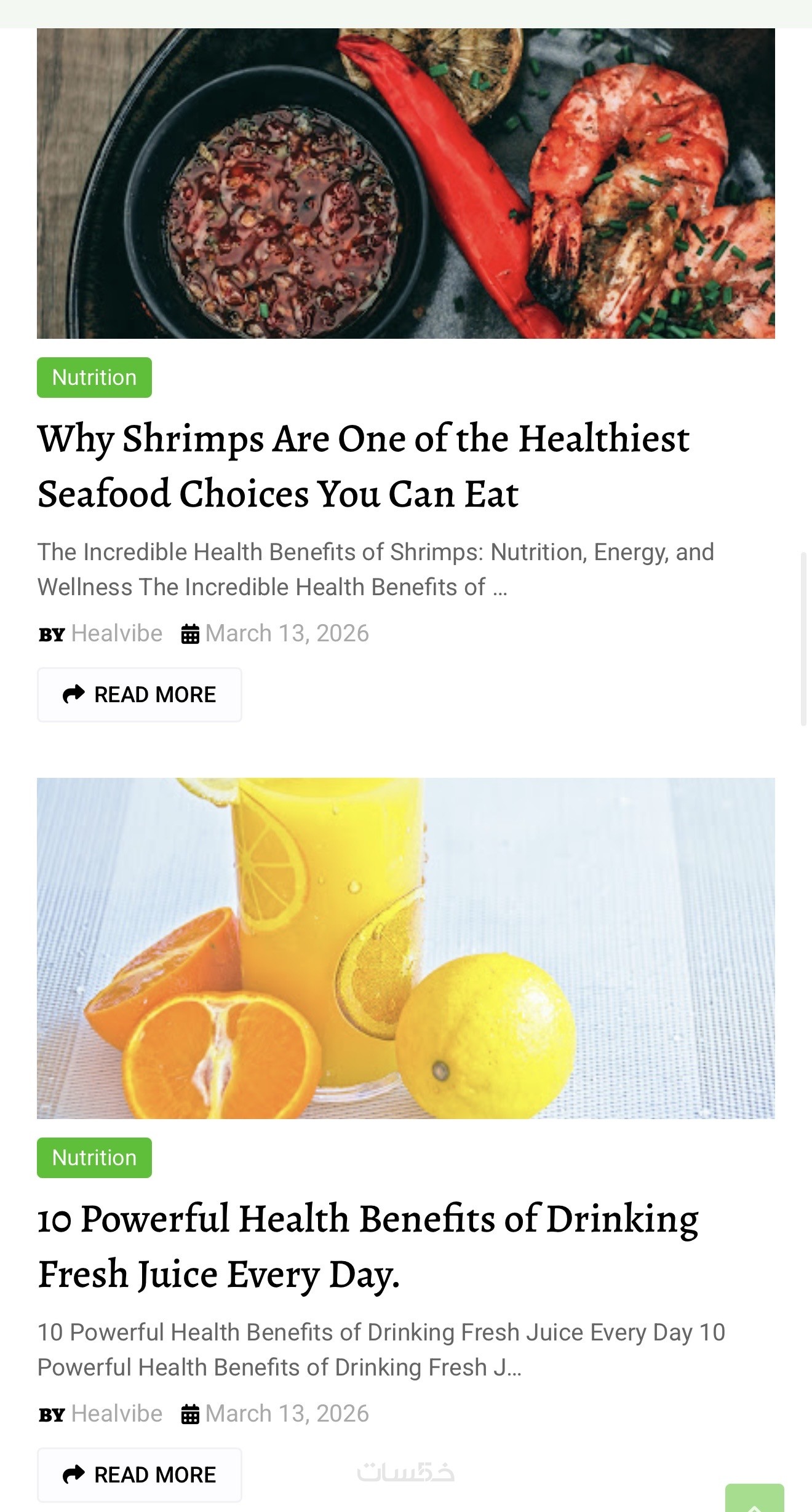The image size is (812, 1512).
Task: Click the page scrollbar on the right edge
Action: (803, 639)
